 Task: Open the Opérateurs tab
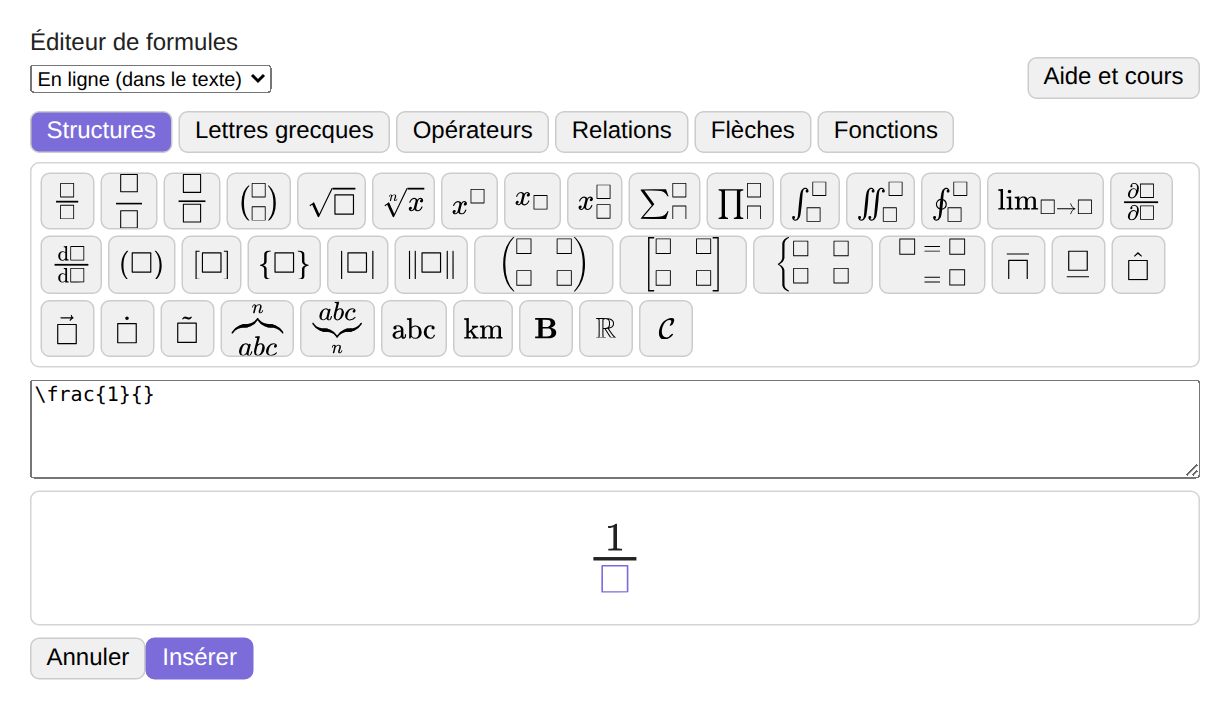click(x=473, y=131)
